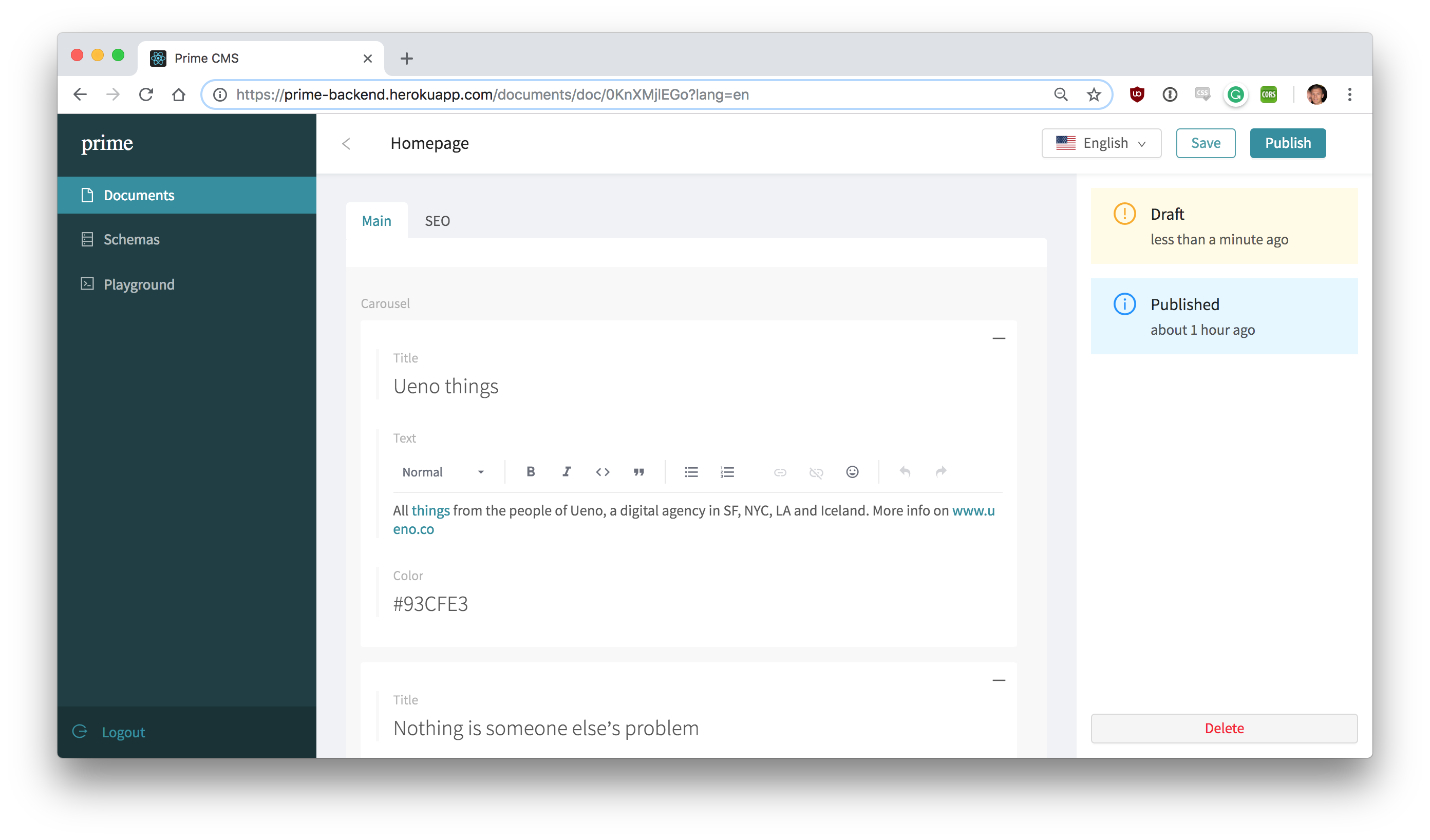This screenshot has height=840, width=1430.
Task: Delete this document
Action: 1224,728
